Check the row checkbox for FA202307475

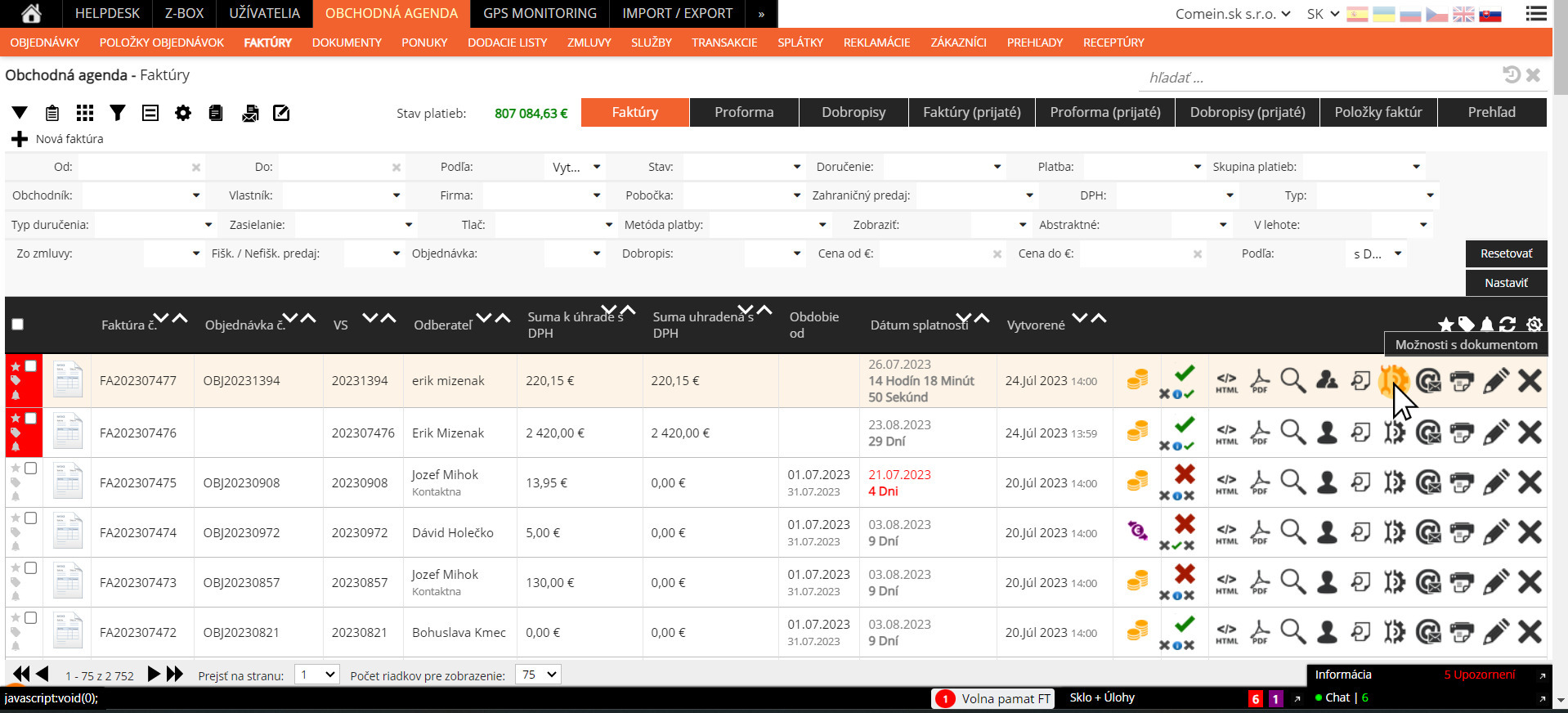30,468
